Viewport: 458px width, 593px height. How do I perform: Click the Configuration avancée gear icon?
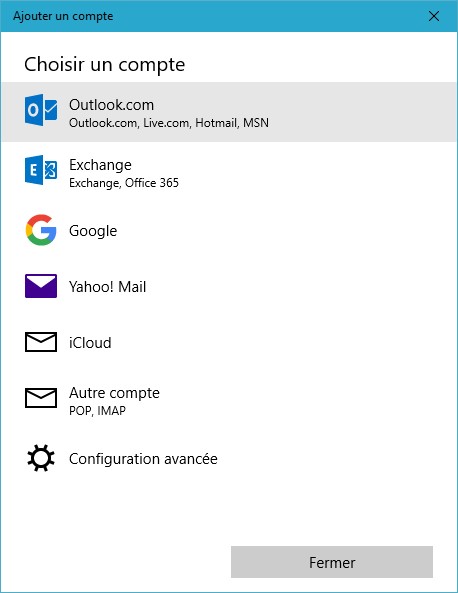click(41, 458)
